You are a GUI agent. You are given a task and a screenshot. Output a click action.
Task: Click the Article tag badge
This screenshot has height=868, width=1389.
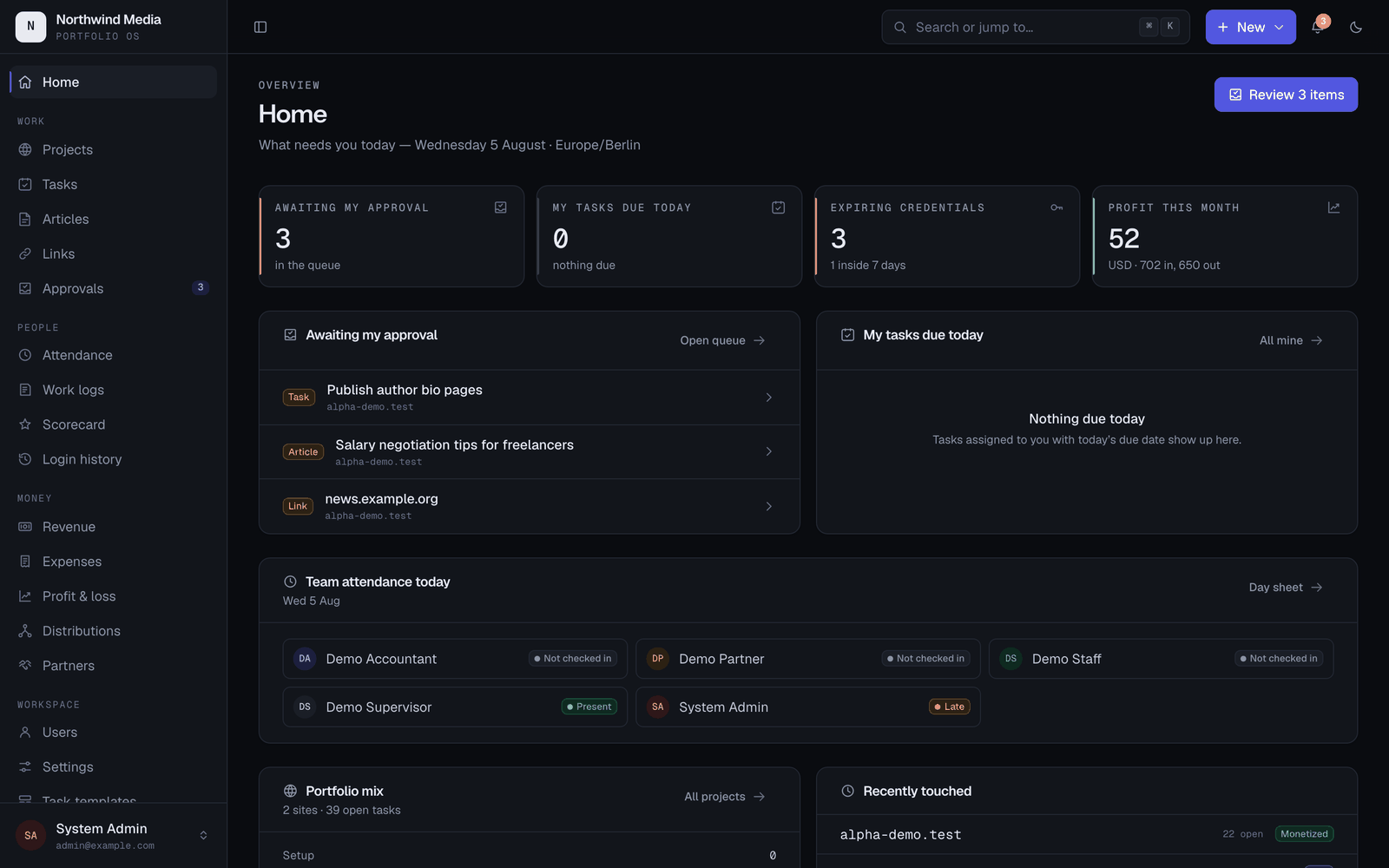tap(303, 452)
